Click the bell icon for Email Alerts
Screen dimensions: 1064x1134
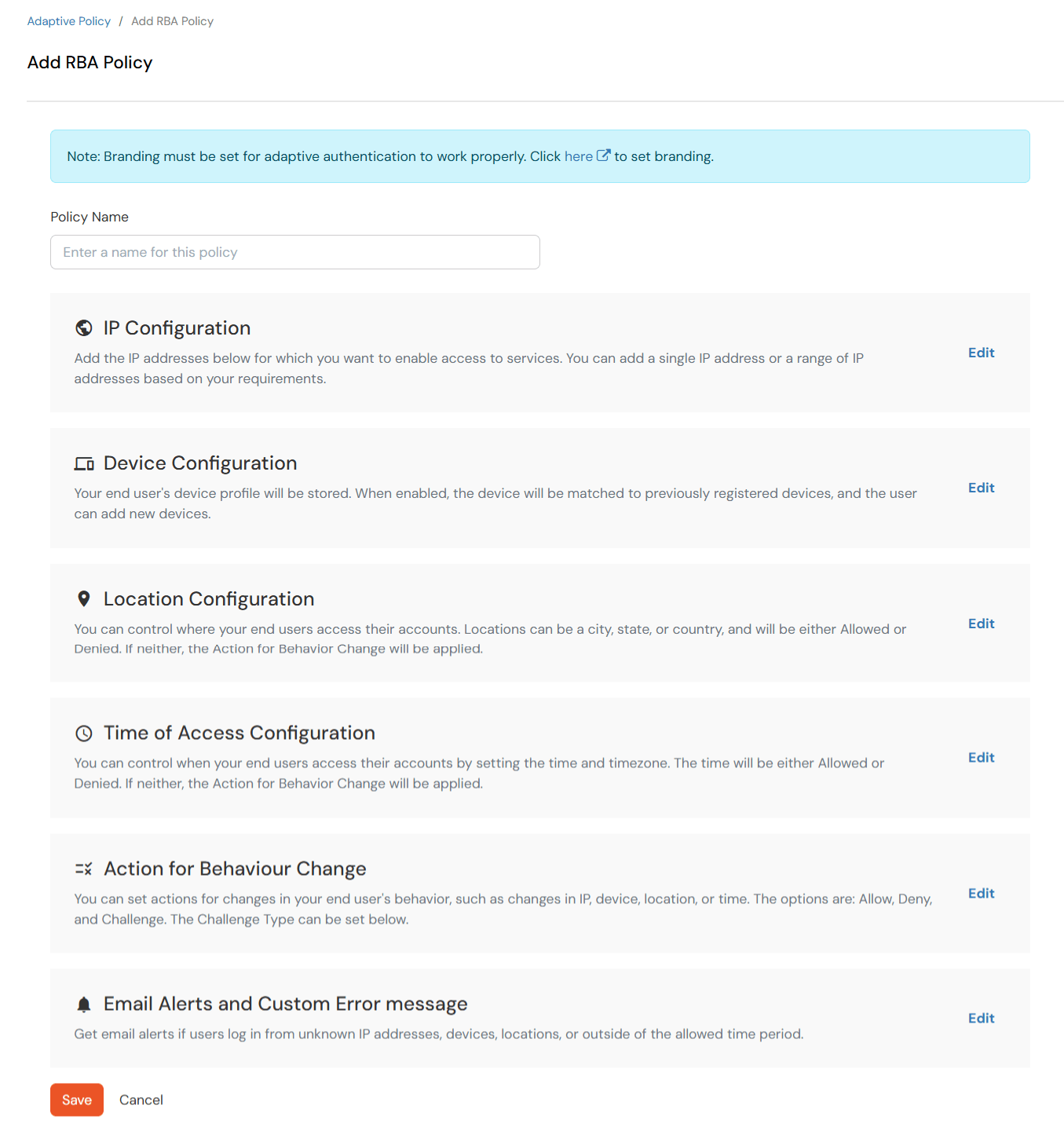pyautogui.click(x=84, y=1003)
